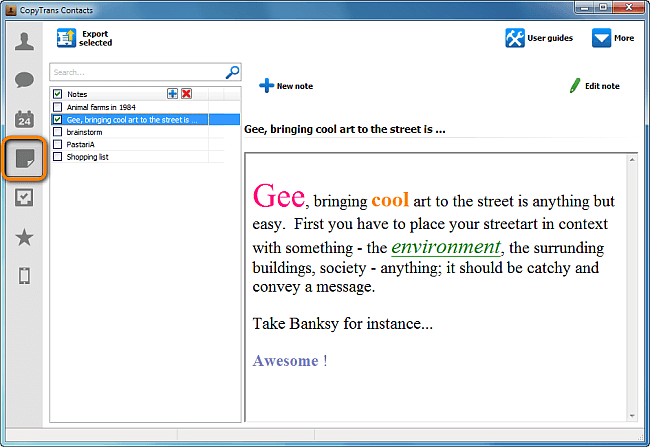Image resolution: width=650 pixels, height=447 pixels.
Task: Click the Notes list header label
Action: pos(77,94)
